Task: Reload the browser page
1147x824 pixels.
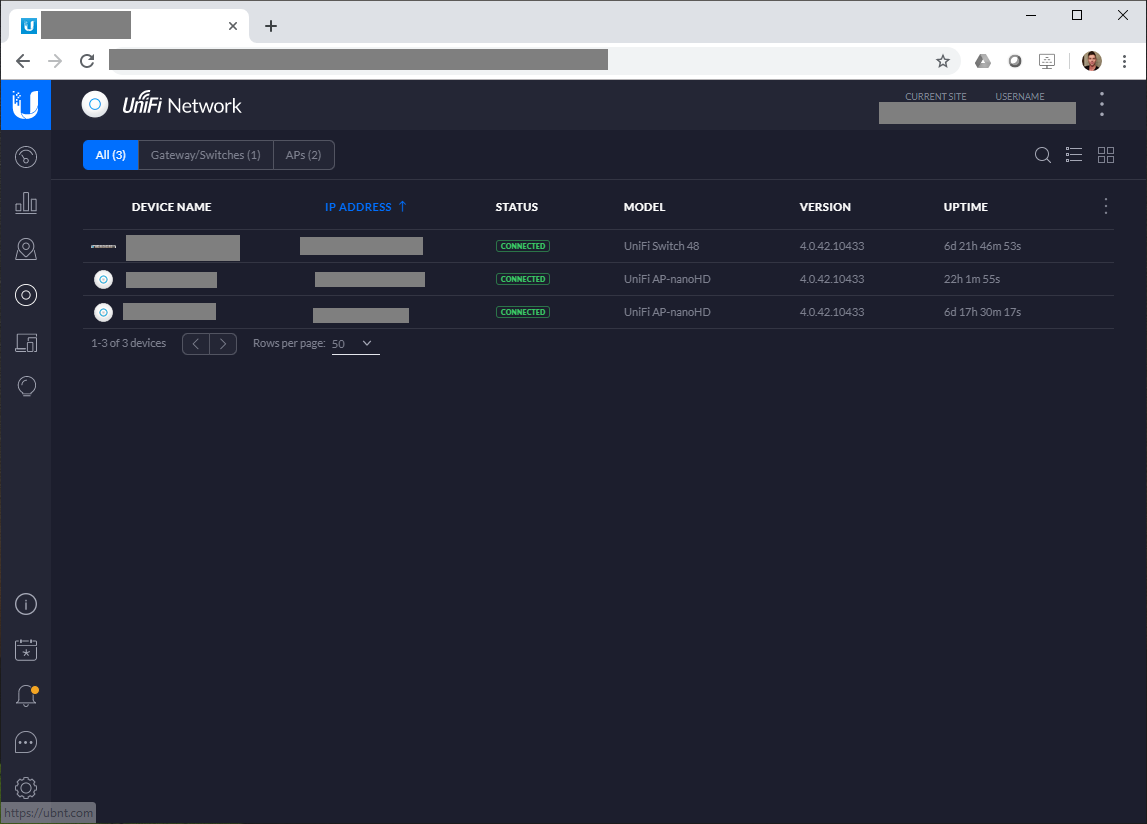Action: pos(87,61)
